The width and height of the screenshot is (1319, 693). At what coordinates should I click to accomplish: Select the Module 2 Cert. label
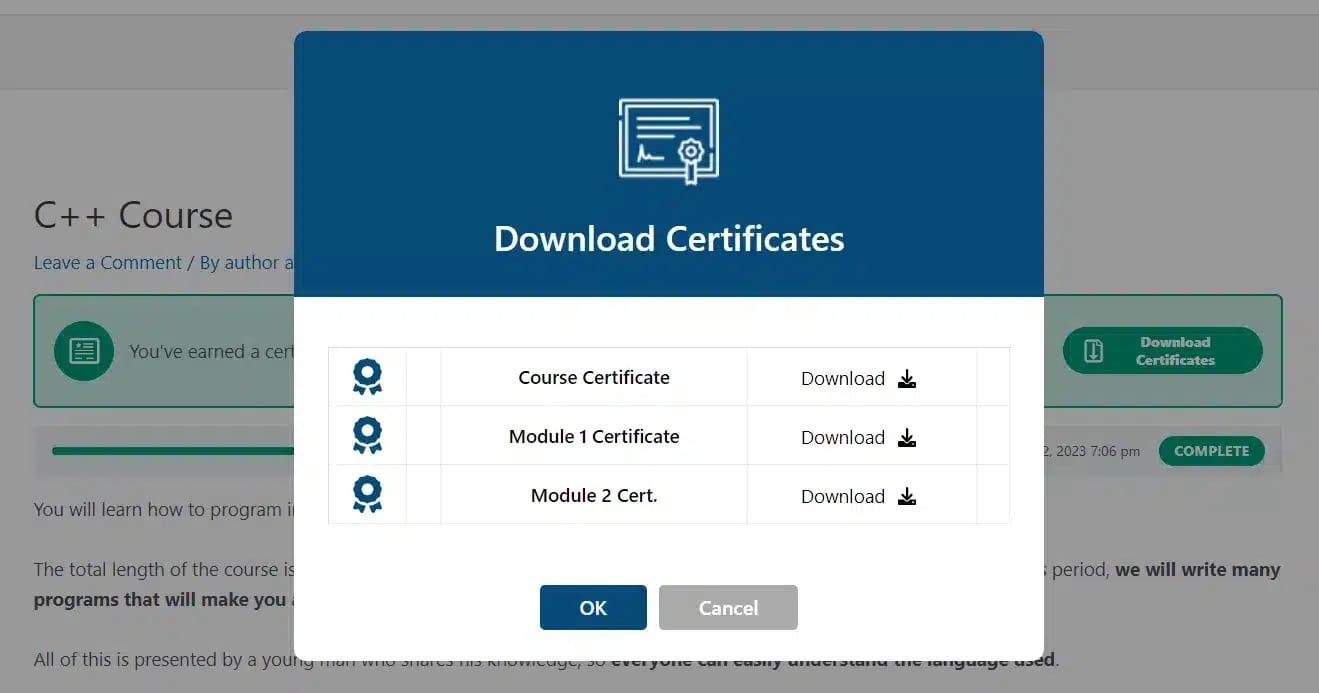(594, 495)
